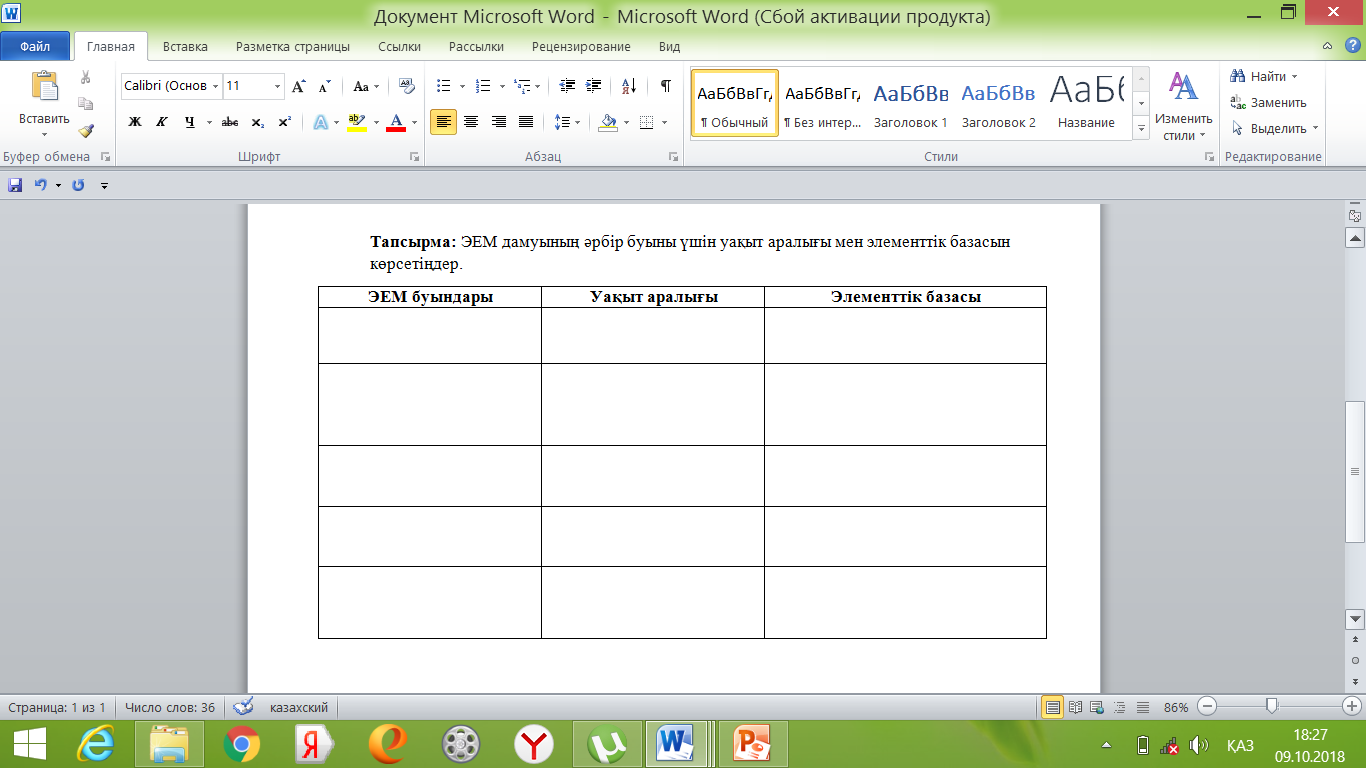Switch to the Ссылки tab
This screenshot has height=768, width=1366.
pyautogui.click(x=399, y=46)
